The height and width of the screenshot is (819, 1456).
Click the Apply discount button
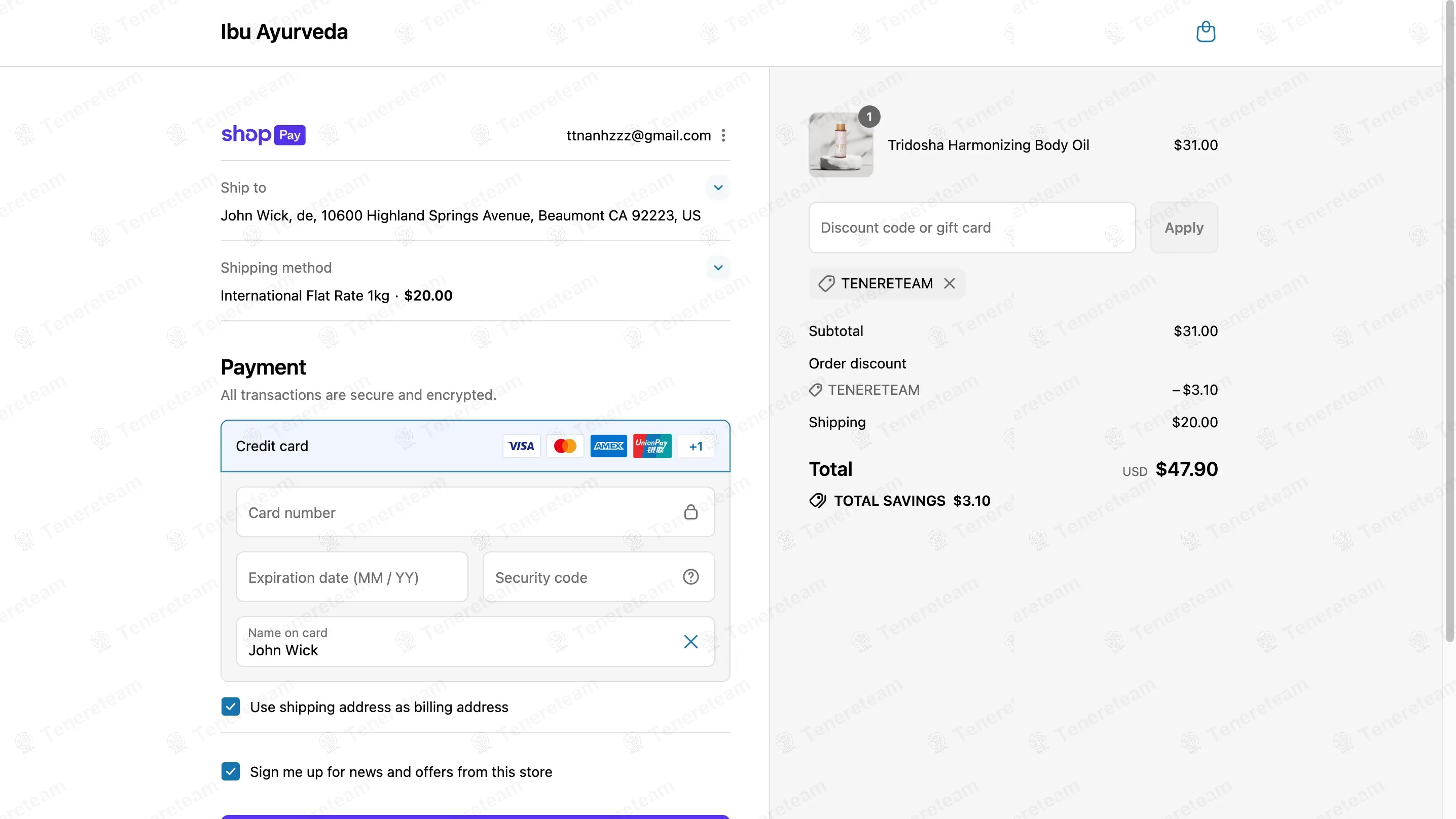click(1184, 227)
